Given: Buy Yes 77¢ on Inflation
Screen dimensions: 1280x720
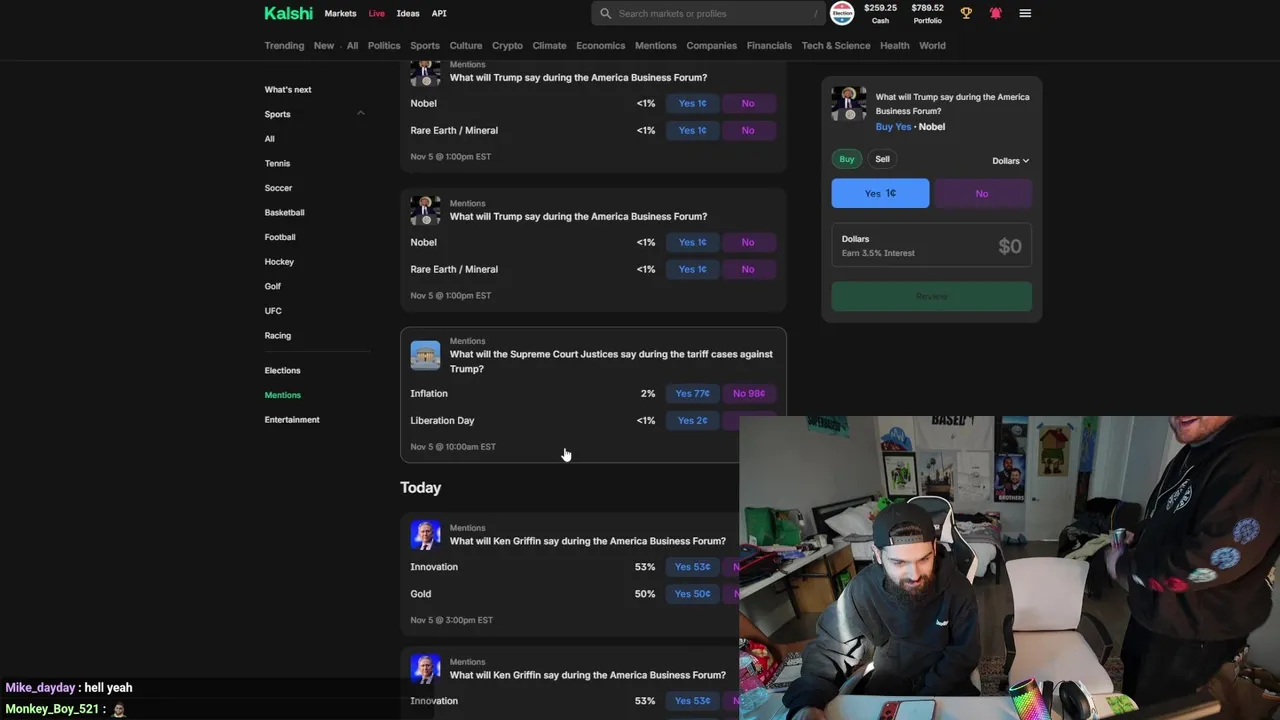Looking at the screenshot, I should pyautogui.click(x=692, y=393).
